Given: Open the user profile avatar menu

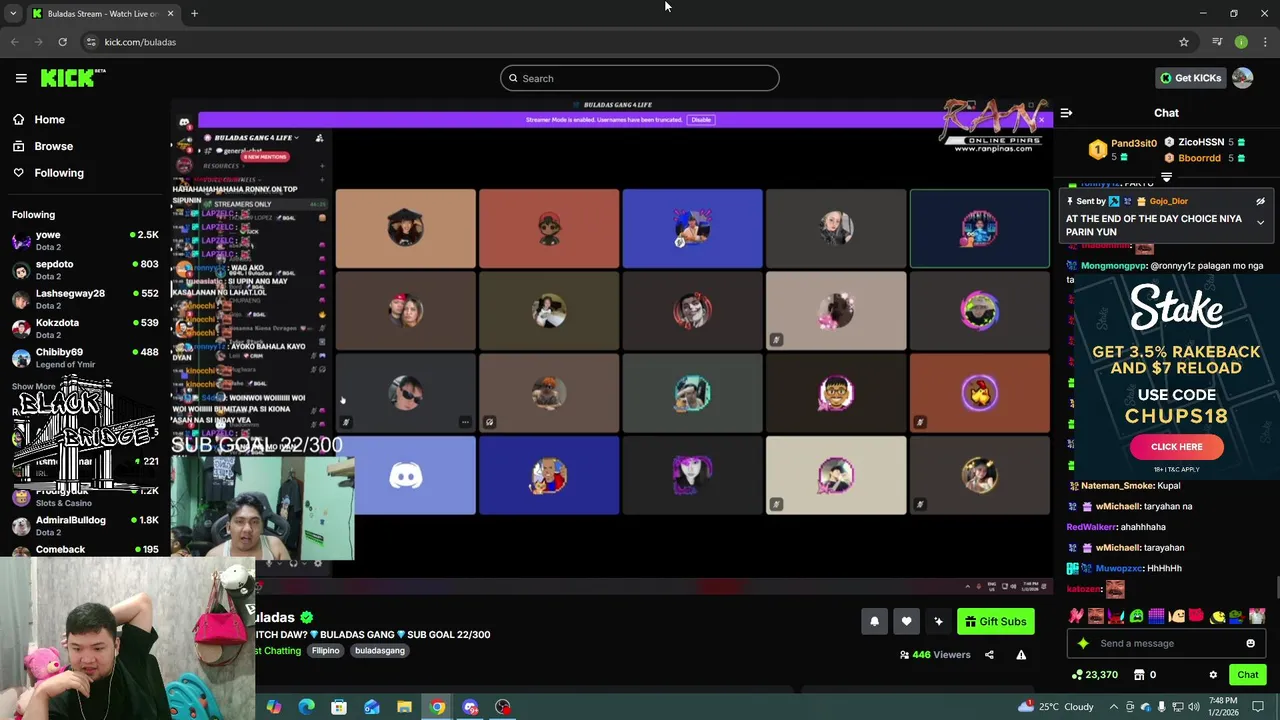Looking at the screenshot, I should (1243, 78).
